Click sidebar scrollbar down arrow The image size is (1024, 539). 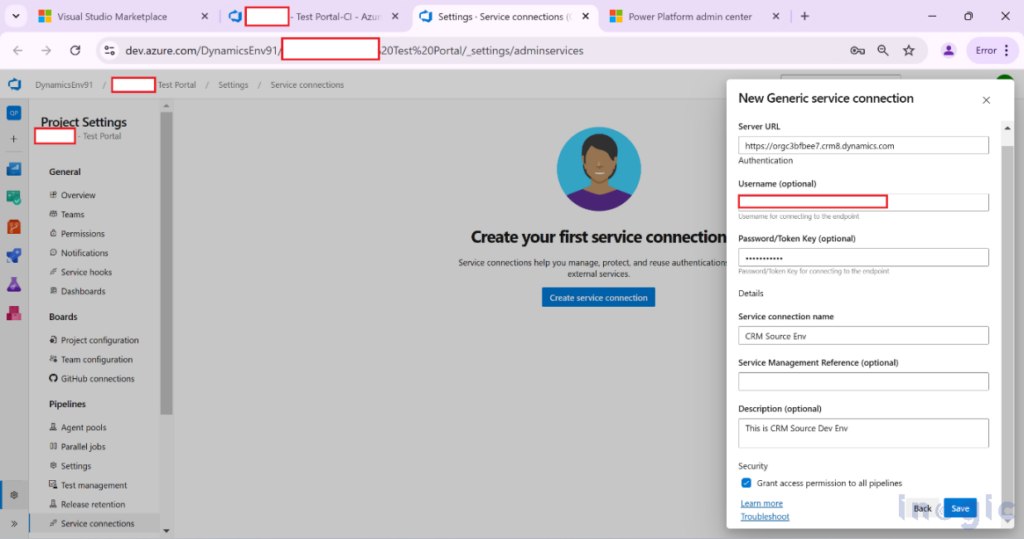(x=166, y=531)
